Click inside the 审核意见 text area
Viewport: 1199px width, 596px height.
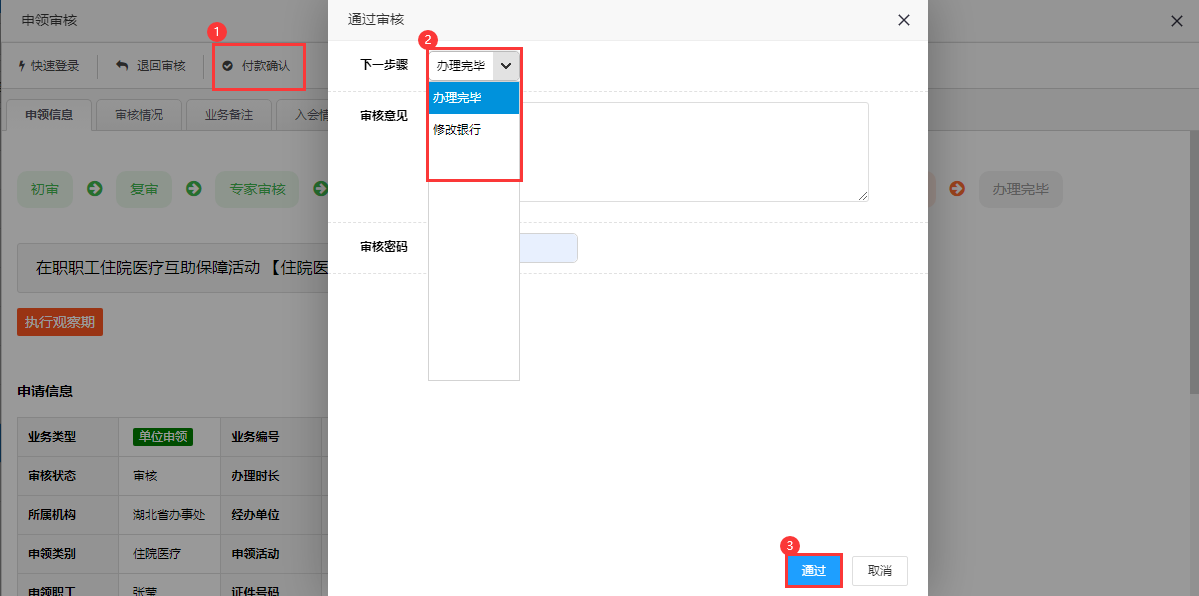click(694, 151)
